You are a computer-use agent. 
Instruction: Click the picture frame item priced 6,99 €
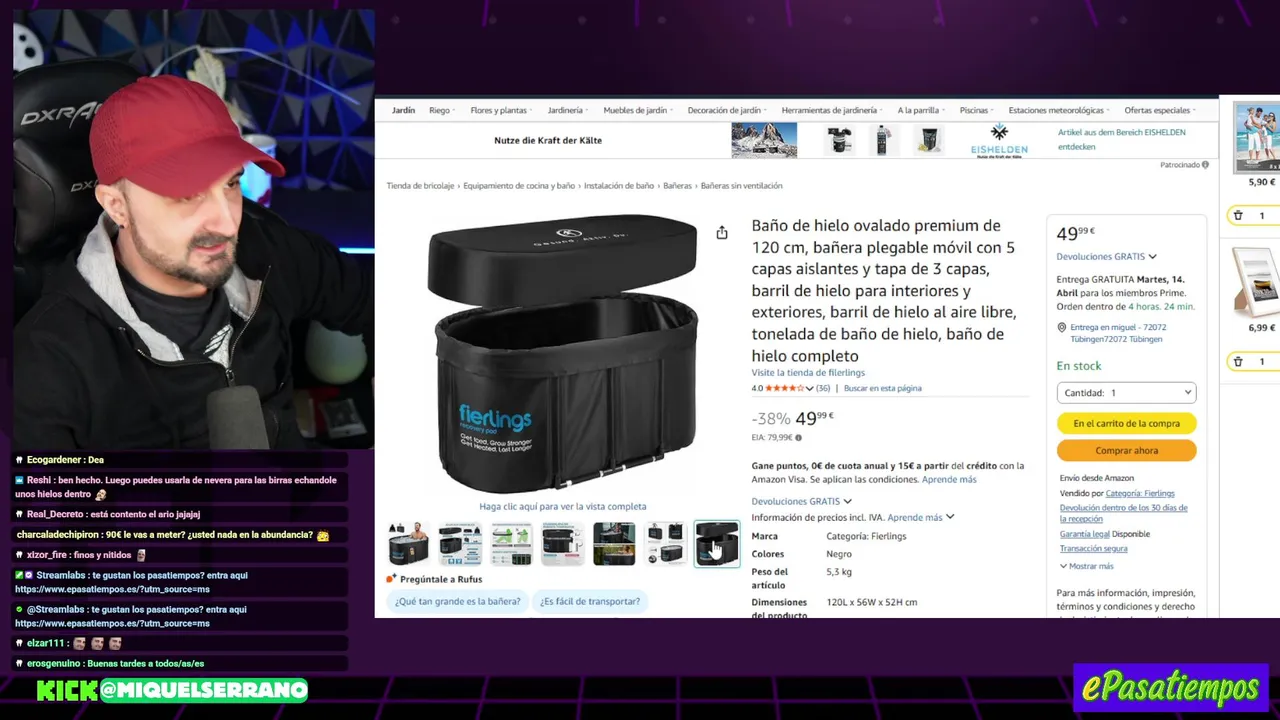1258,282
